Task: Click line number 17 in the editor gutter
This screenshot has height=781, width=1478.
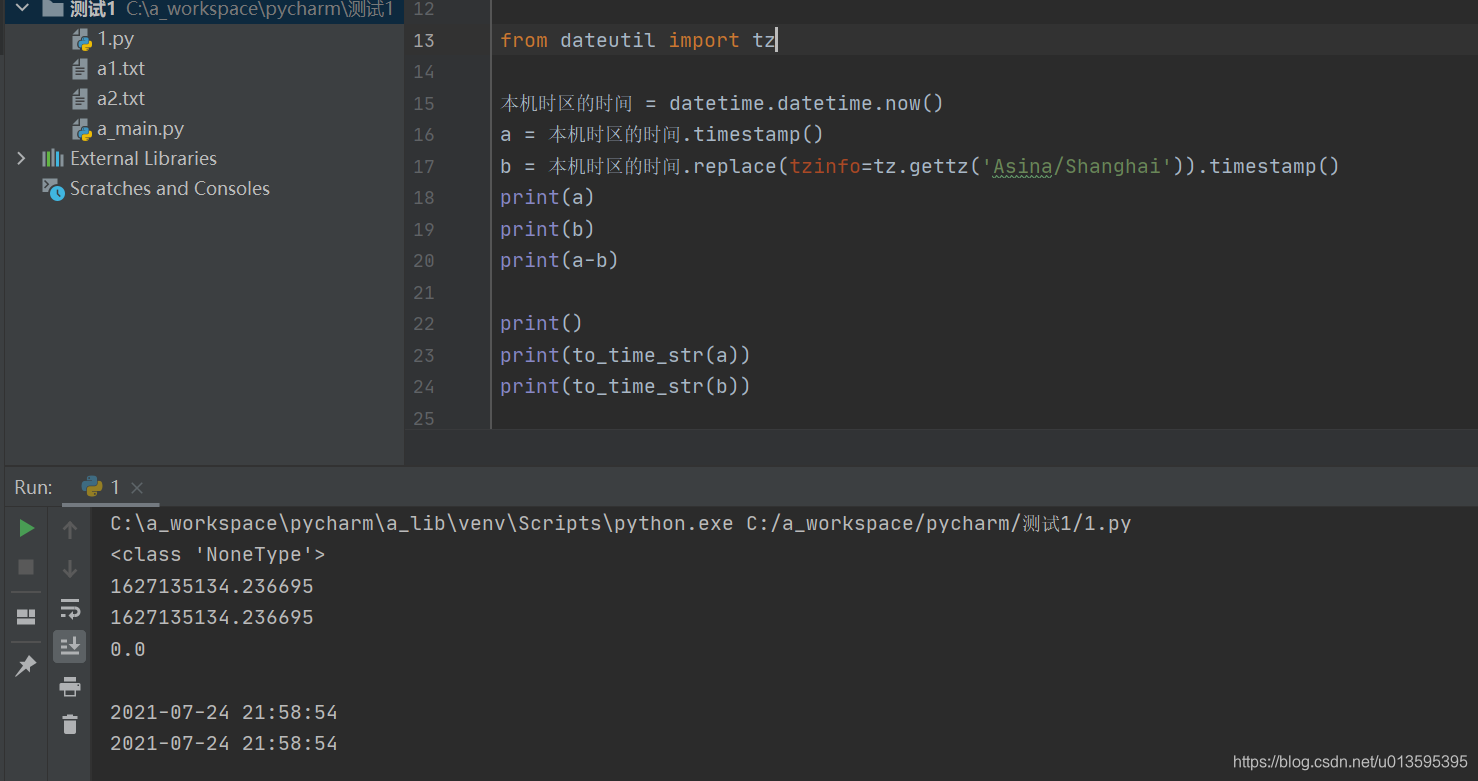Action: [423, 166]
